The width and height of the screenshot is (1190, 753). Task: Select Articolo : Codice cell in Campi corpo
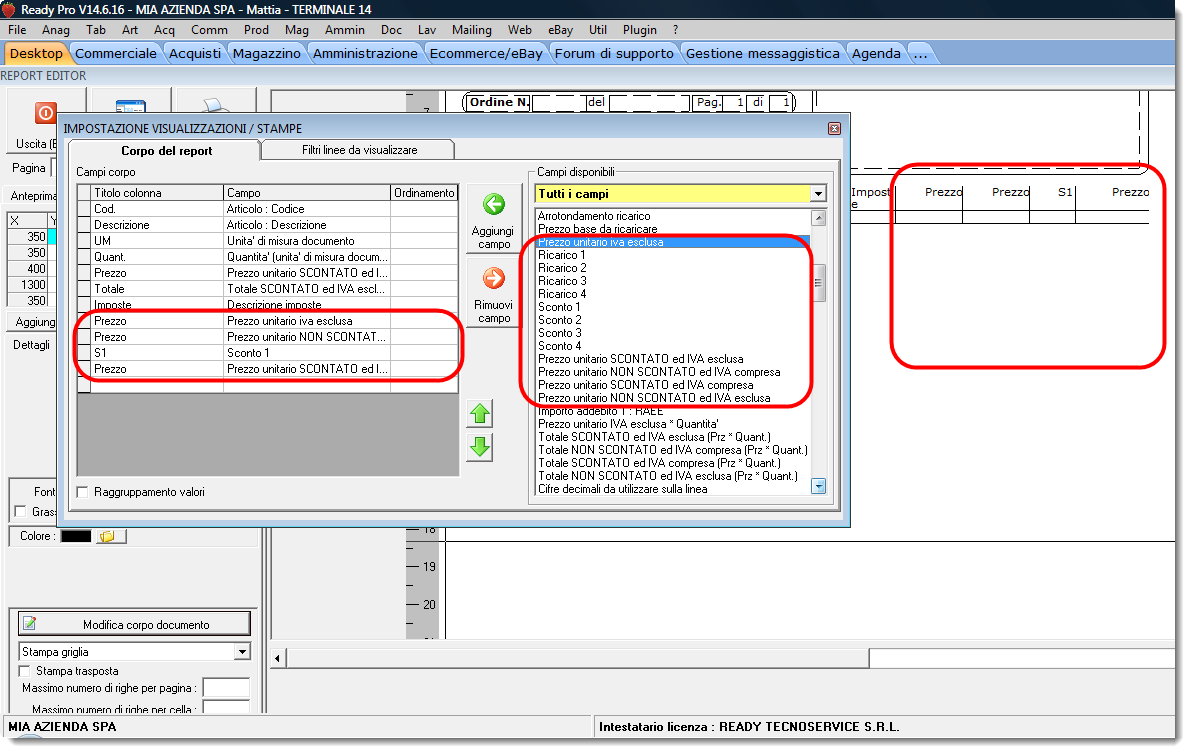[307, 209]
